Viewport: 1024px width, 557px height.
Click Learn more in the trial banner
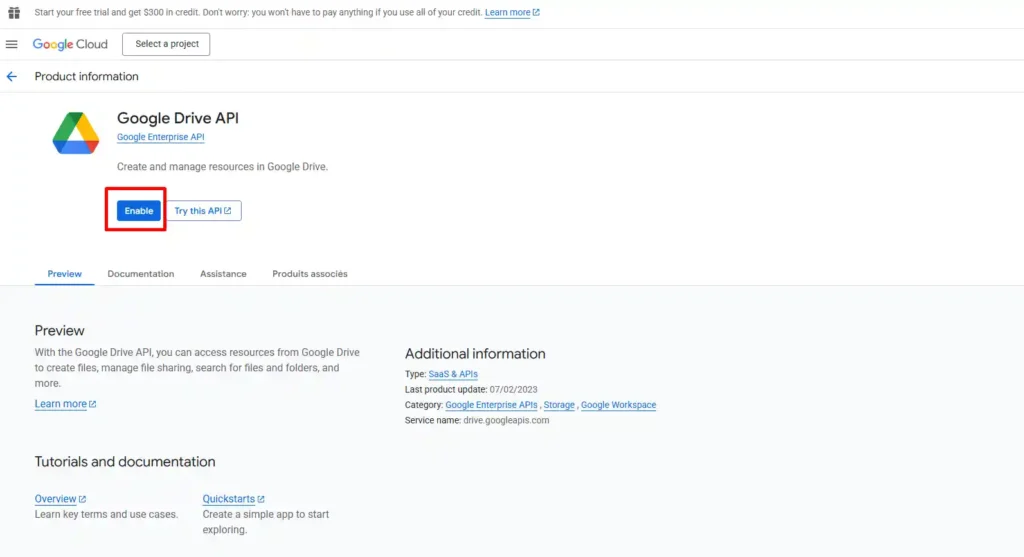click(x=508, y=13)
